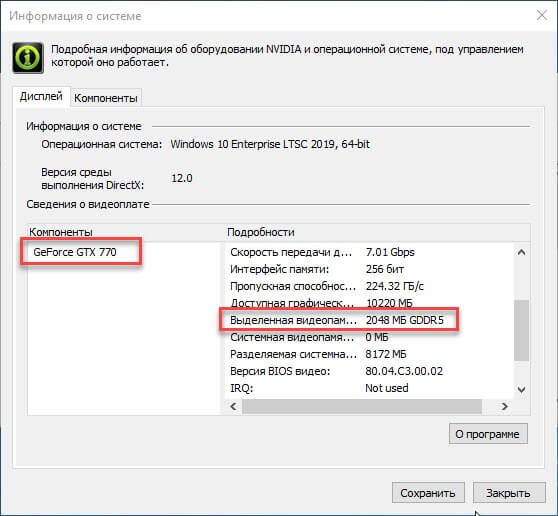Click the vertical scrollbar thumb in details
This screenshot has height=516, width=558.
(x=521, y=330)
